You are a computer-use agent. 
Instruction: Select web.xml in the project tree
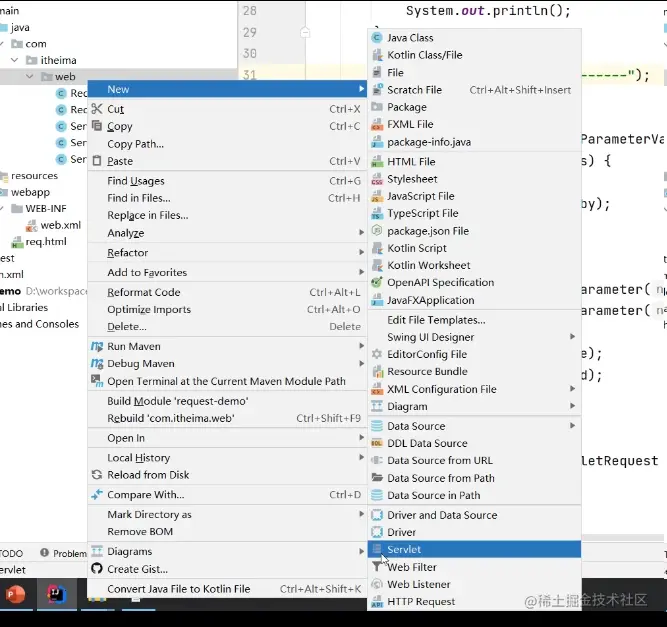[x=54, y=225]
